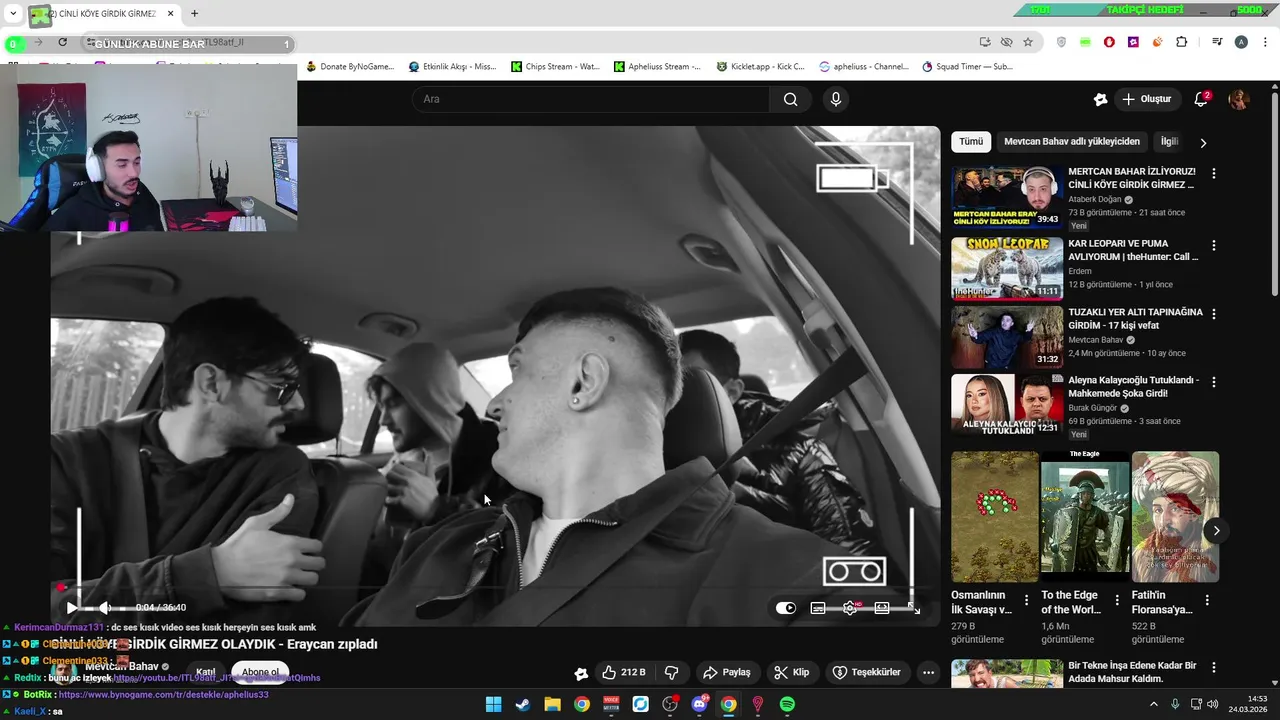
Task: Select the Mevtcan Bahav adlı yükleyiciden chip
Action: tap(1072, 142)
